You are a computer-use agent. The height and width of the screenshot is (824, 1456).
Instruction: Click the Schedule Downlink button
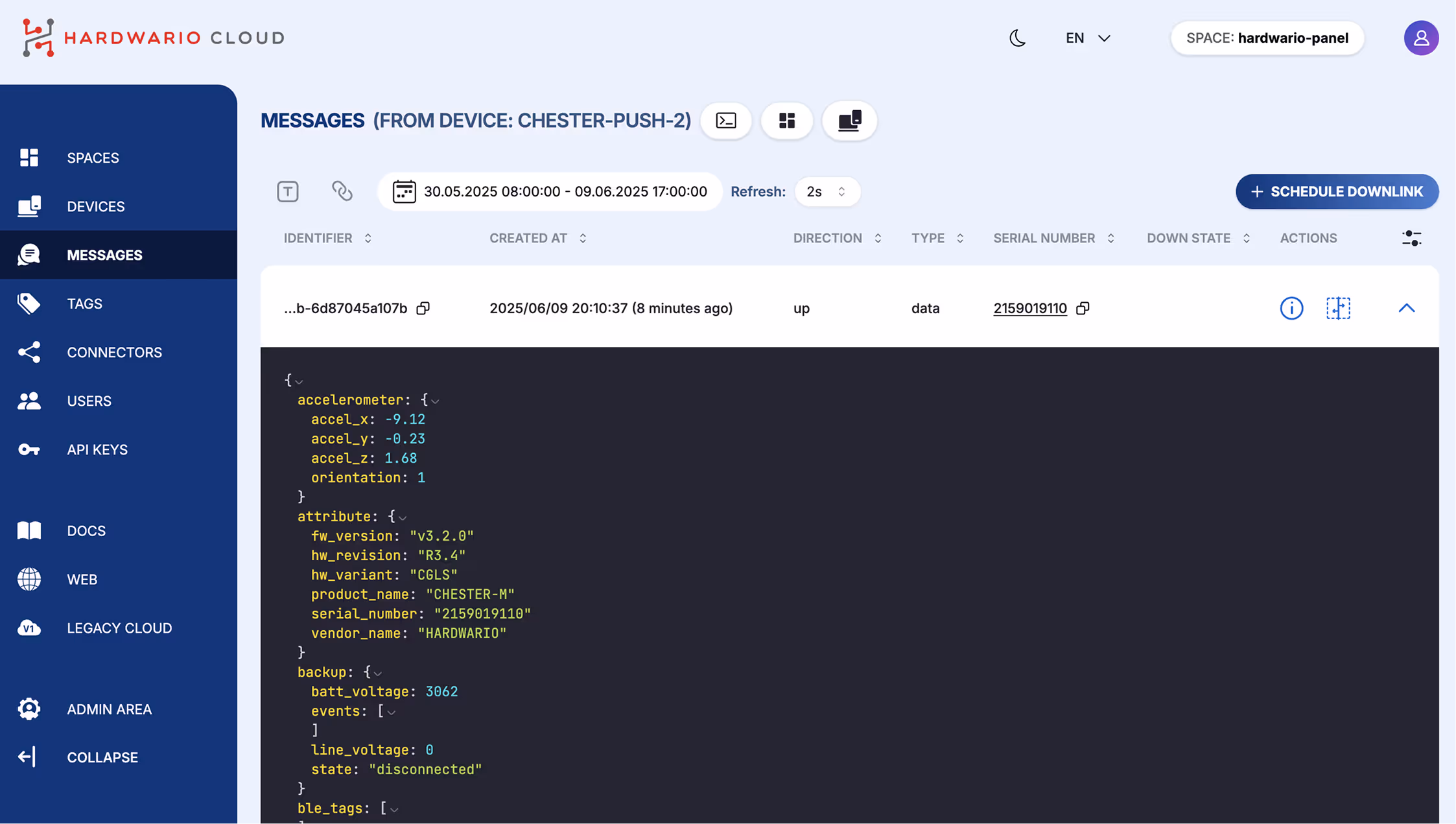click(x=1337, y=191)
